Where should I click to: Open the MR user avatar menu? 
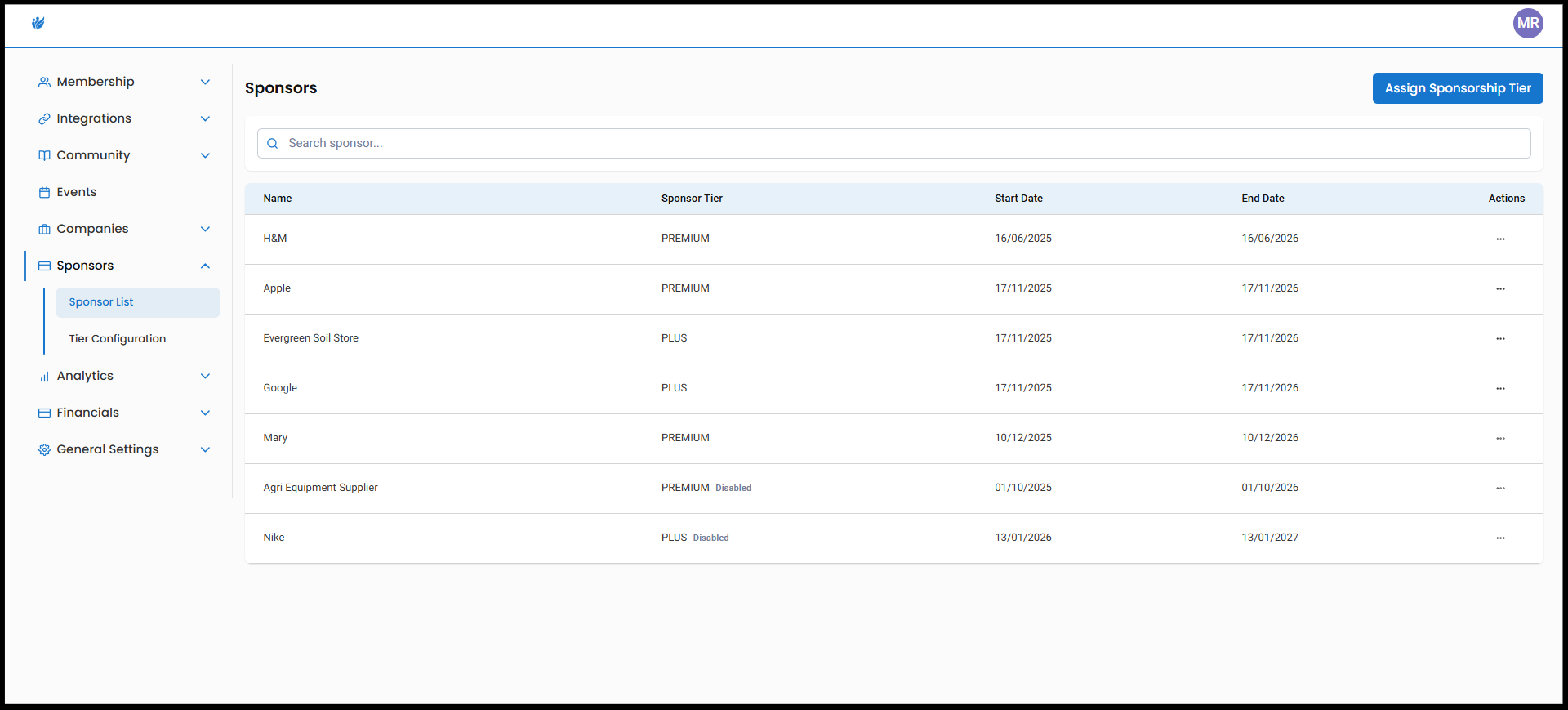1527,23
